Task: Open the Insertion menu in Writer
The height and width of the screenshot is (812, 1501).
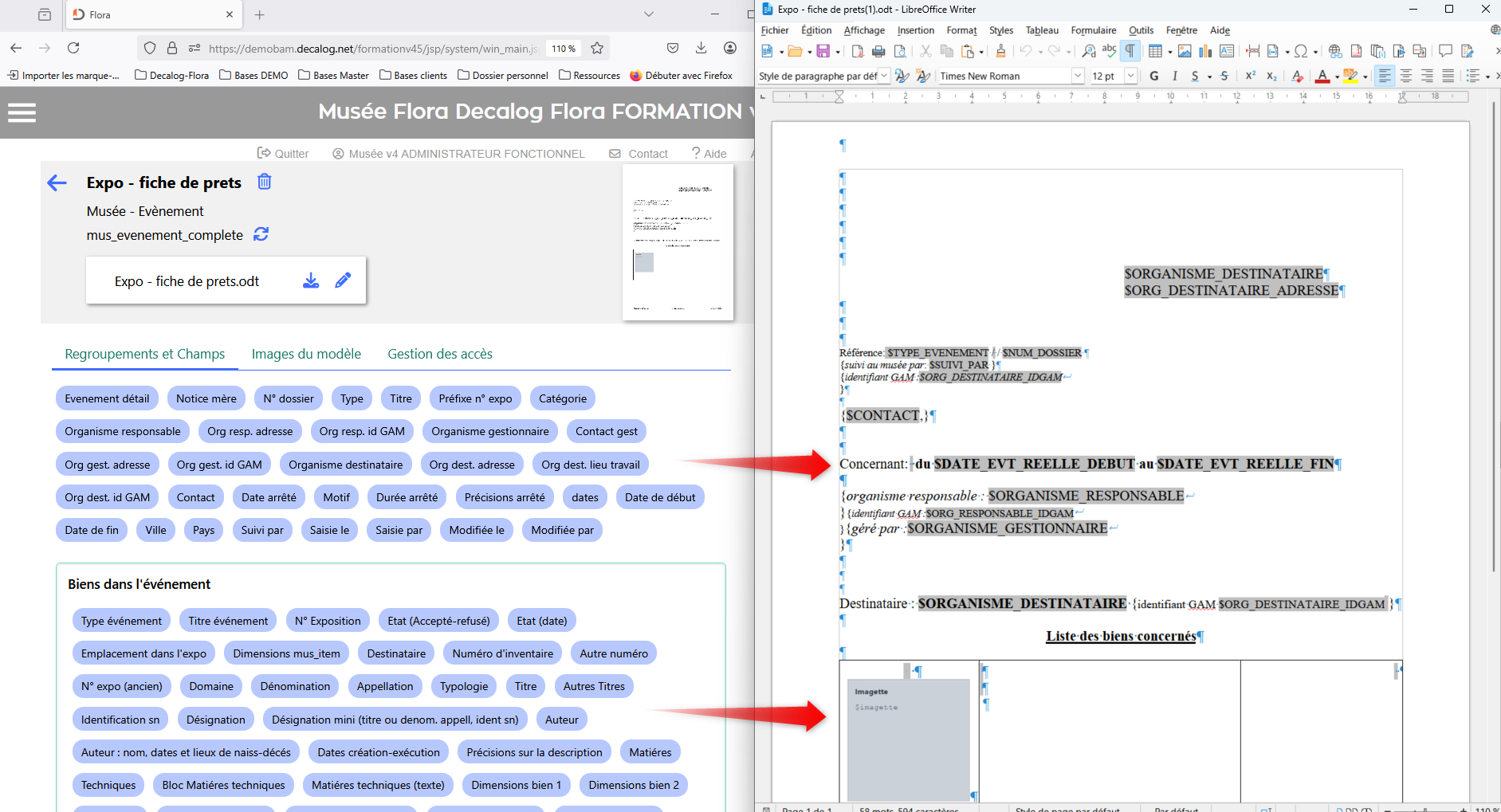Action: point(915,30)
